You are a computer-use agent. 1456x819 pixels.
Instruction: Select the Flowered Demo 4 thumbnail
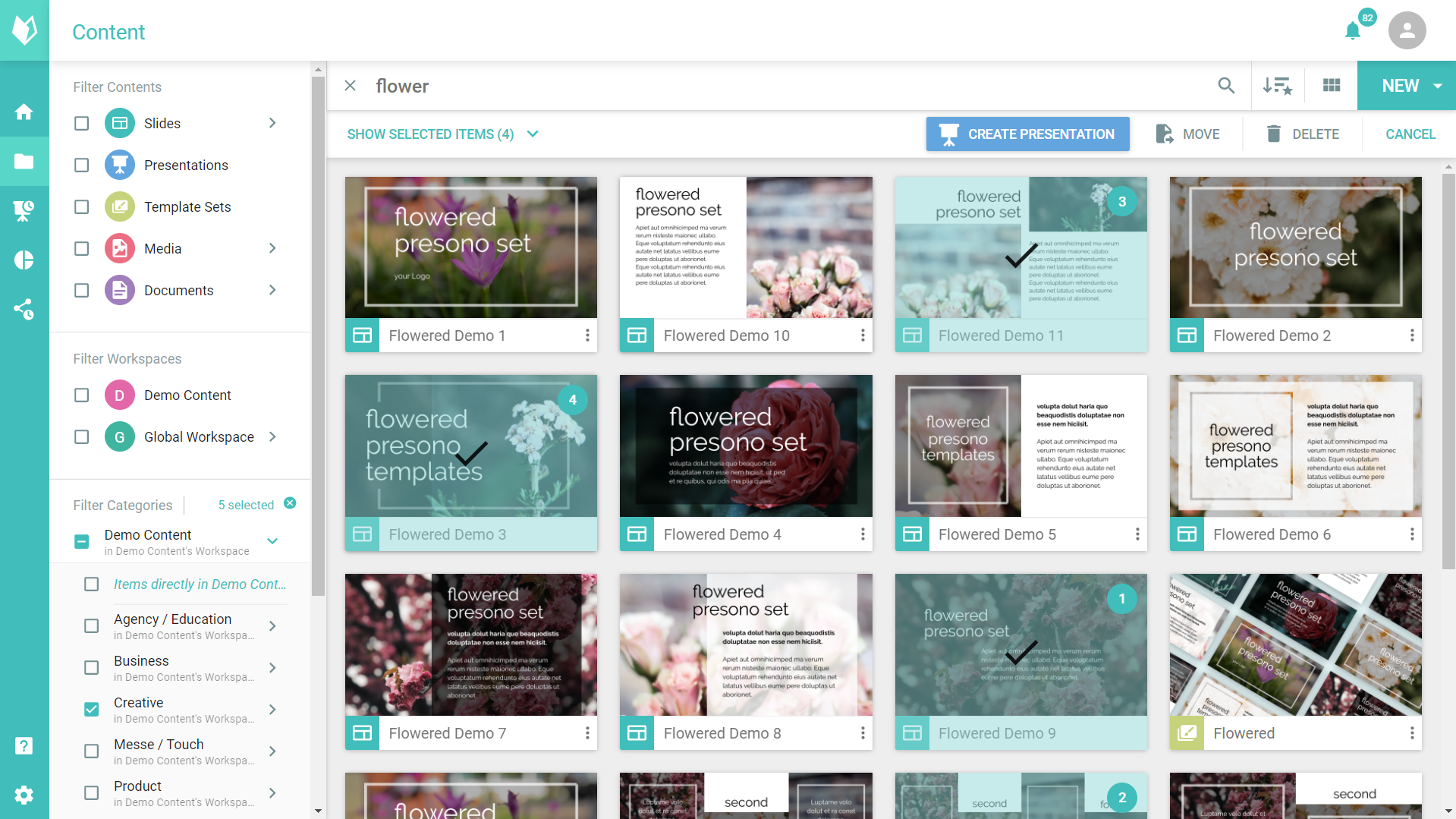(x=746, y=446)
